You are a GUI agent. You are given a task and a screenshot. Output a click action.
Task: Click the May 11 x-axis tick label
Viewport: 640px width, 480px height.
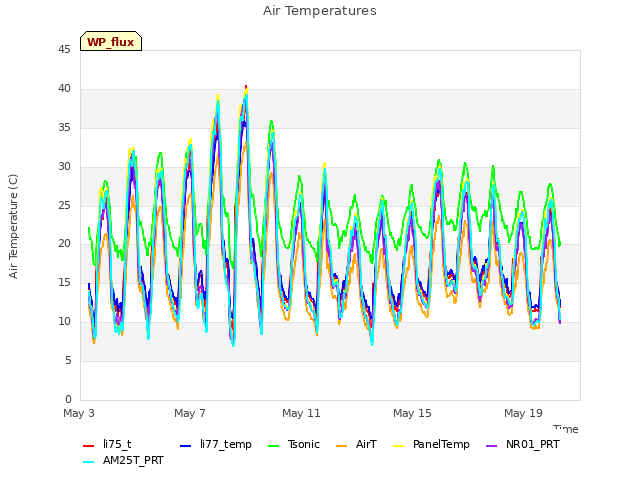pos(301,413)
